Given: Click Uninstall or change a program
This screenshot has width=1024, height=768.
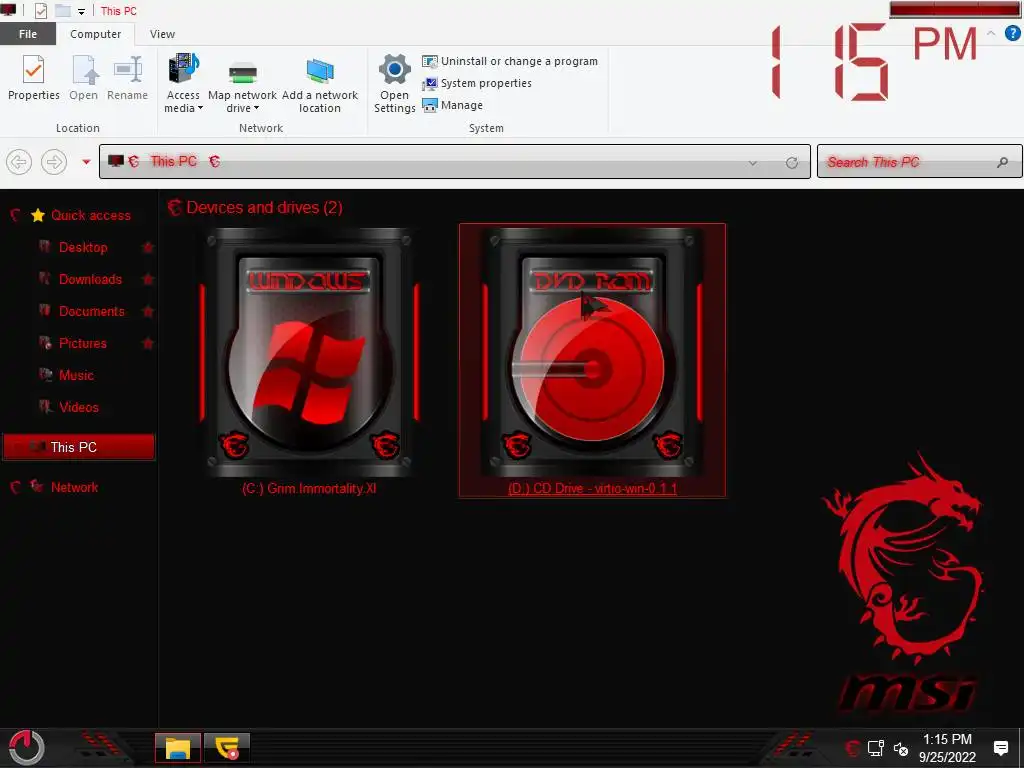Looking at the screenshot, I should tap(509, 61).
